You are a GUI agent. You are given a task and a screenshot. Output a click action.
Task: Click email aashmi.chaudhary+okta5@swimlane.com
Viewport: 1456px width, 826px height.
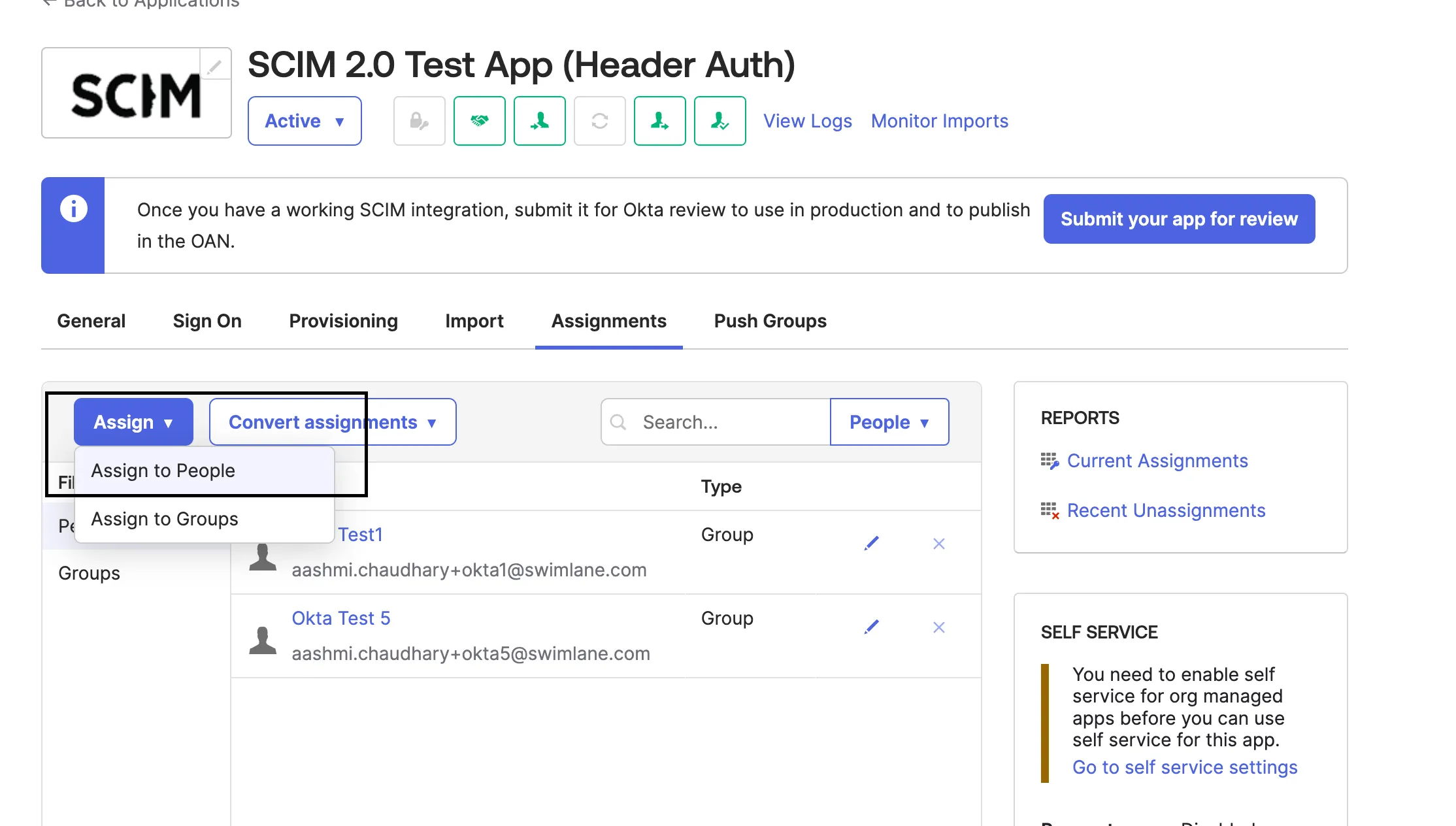[471, 653]
